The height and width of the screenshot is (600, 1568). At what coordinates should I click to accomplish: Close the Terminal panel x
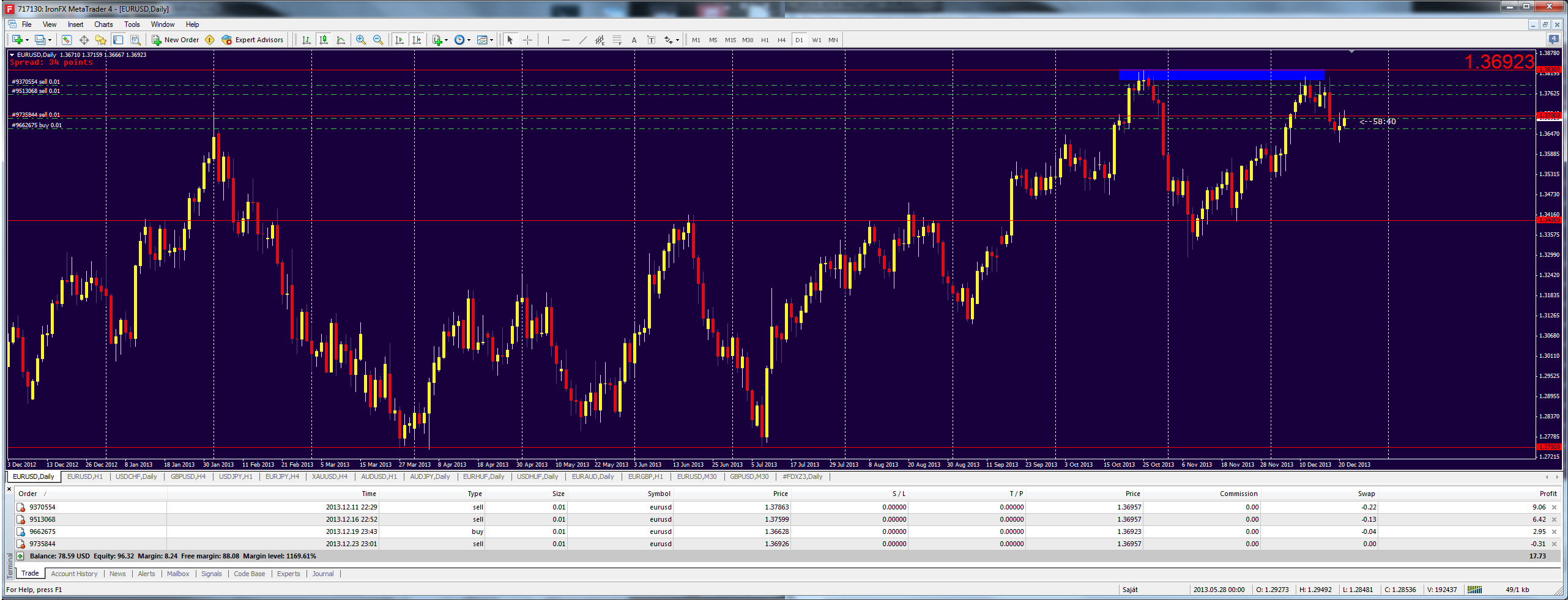[x=9, y=489]
